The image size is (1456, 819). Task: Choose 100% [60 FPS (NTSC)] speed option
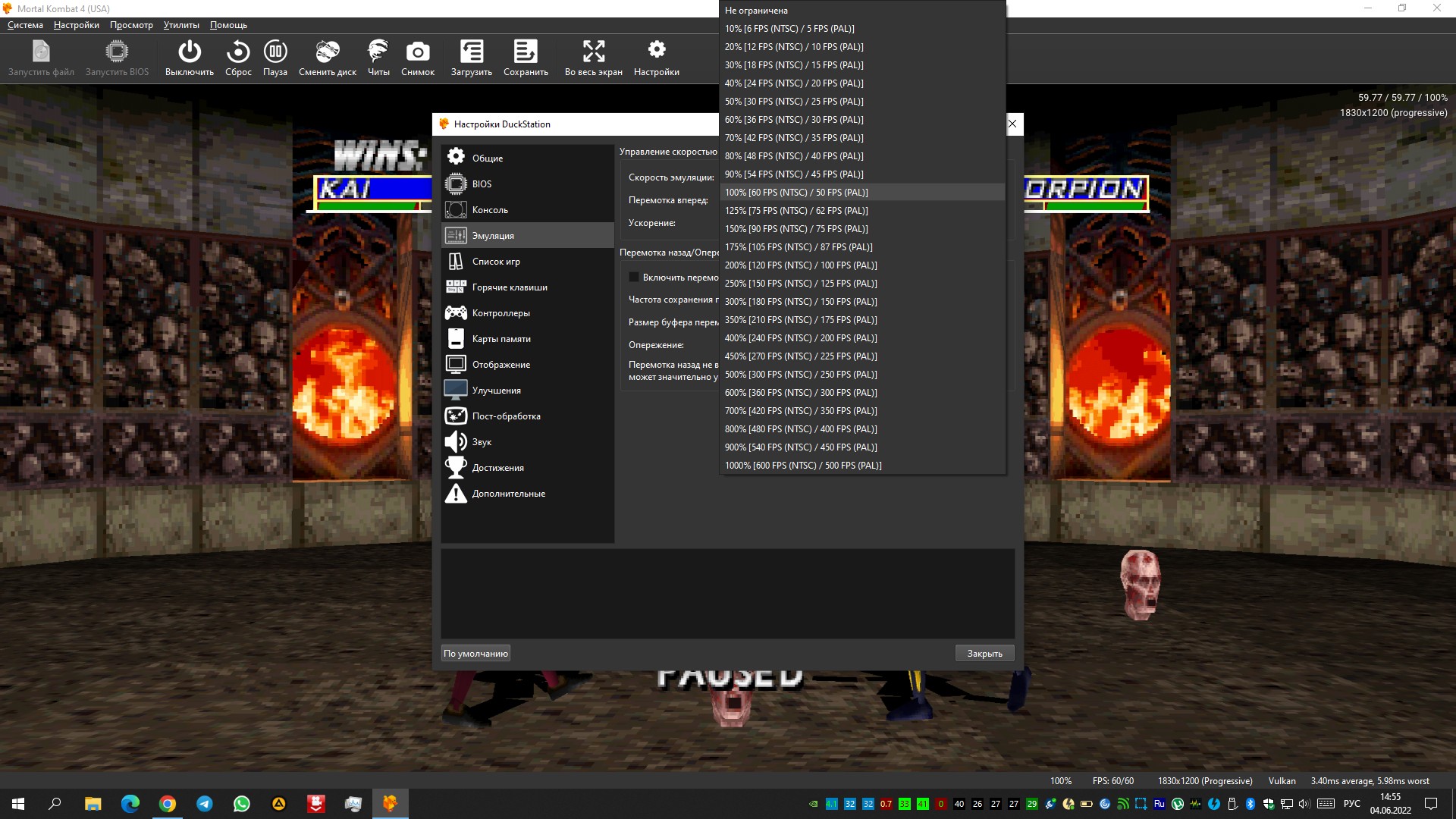coord(862,193)
